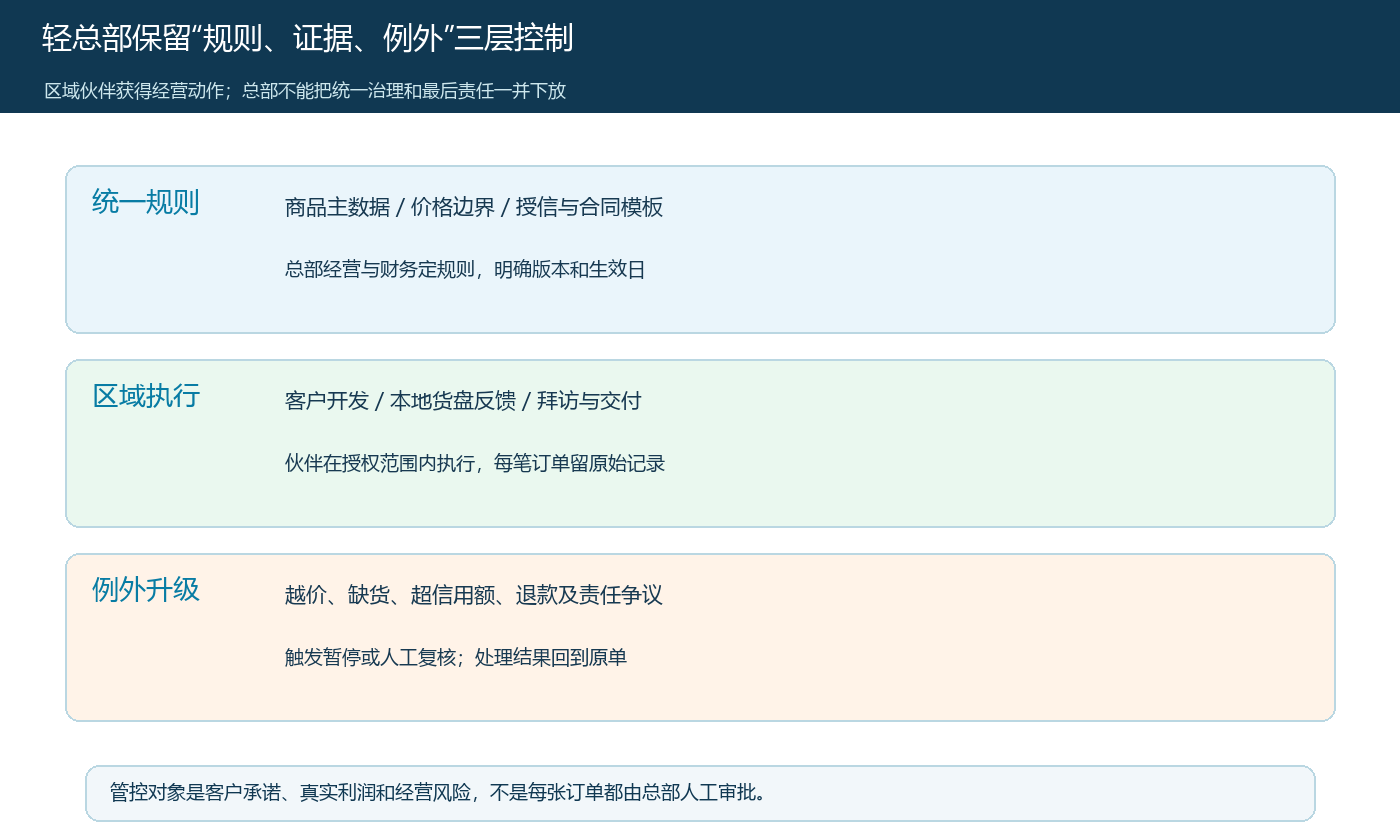Select the line 商品主数据 / 价格边界 / 授信与合同模板

[474, 208]
